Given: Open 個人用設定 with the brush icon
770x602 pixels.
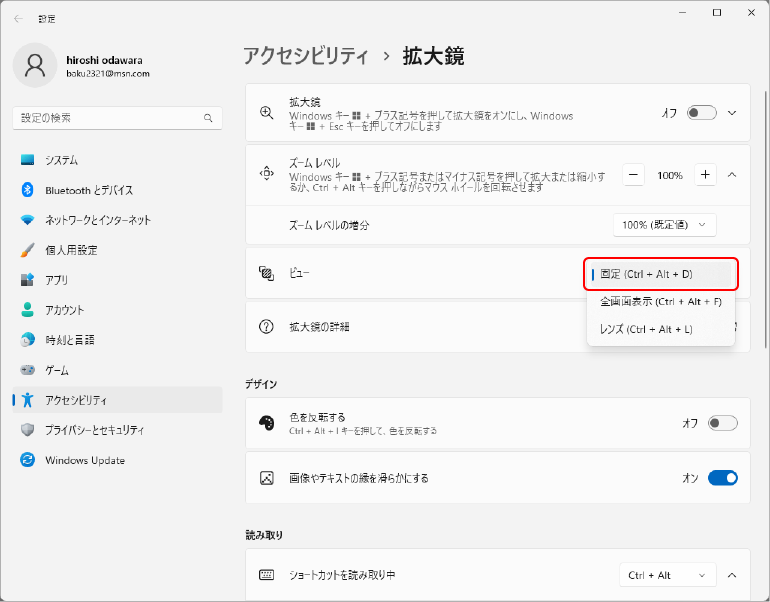Looking at the screenshot, I should pos(71,250).
